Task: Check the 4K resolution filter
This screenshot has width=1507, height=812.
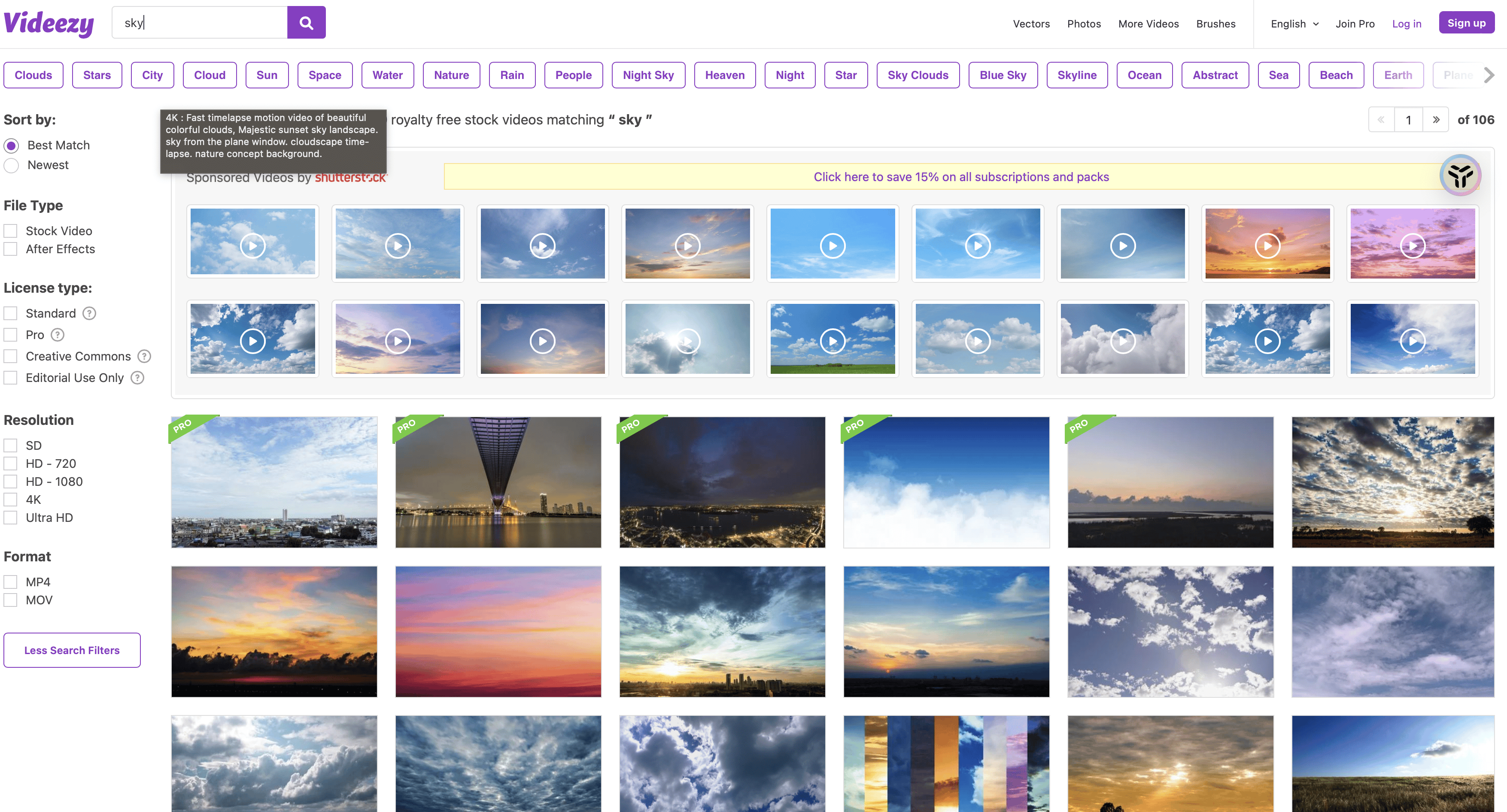Action: [11, 499]
